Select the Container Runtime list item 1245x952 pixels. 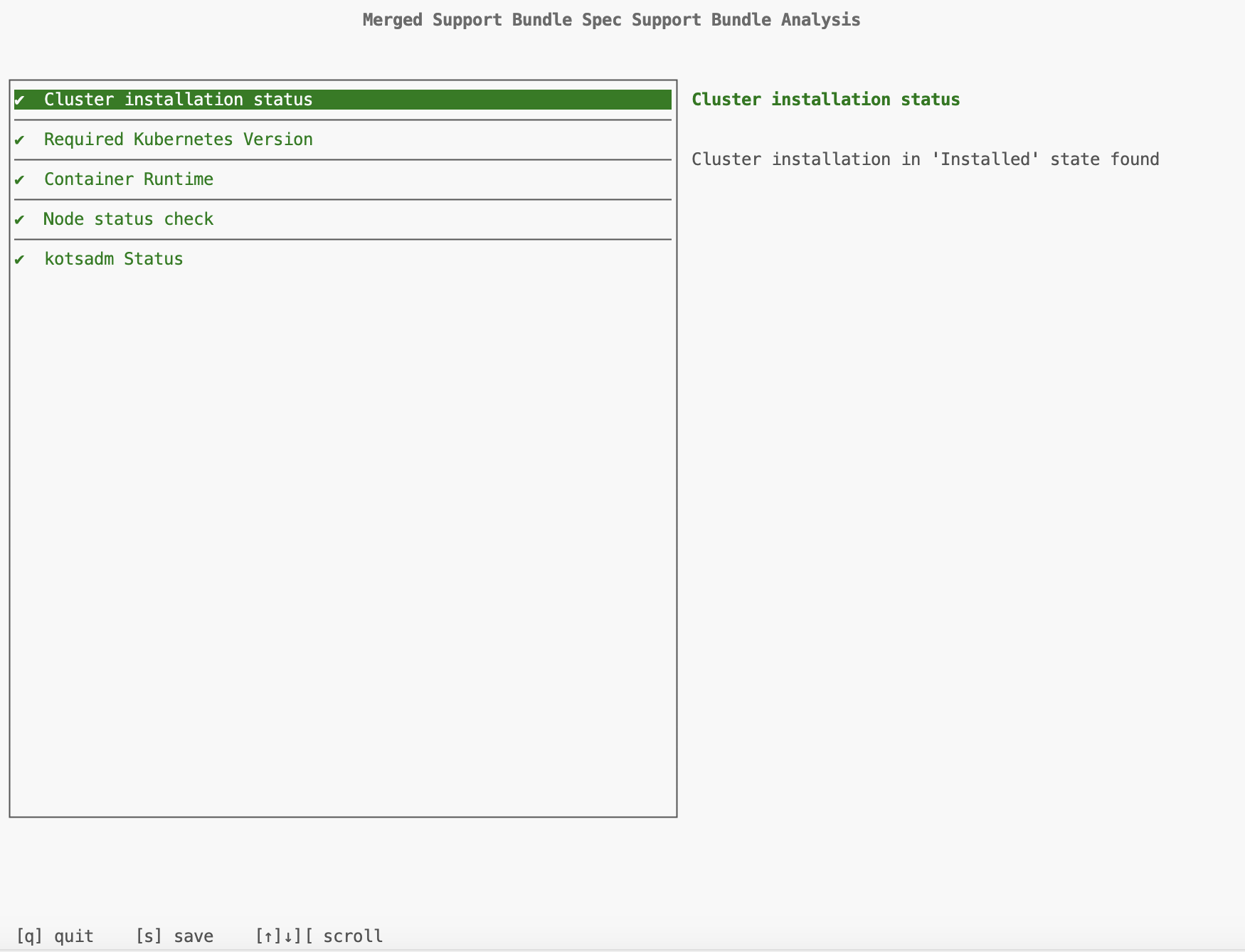click(129, 180)
